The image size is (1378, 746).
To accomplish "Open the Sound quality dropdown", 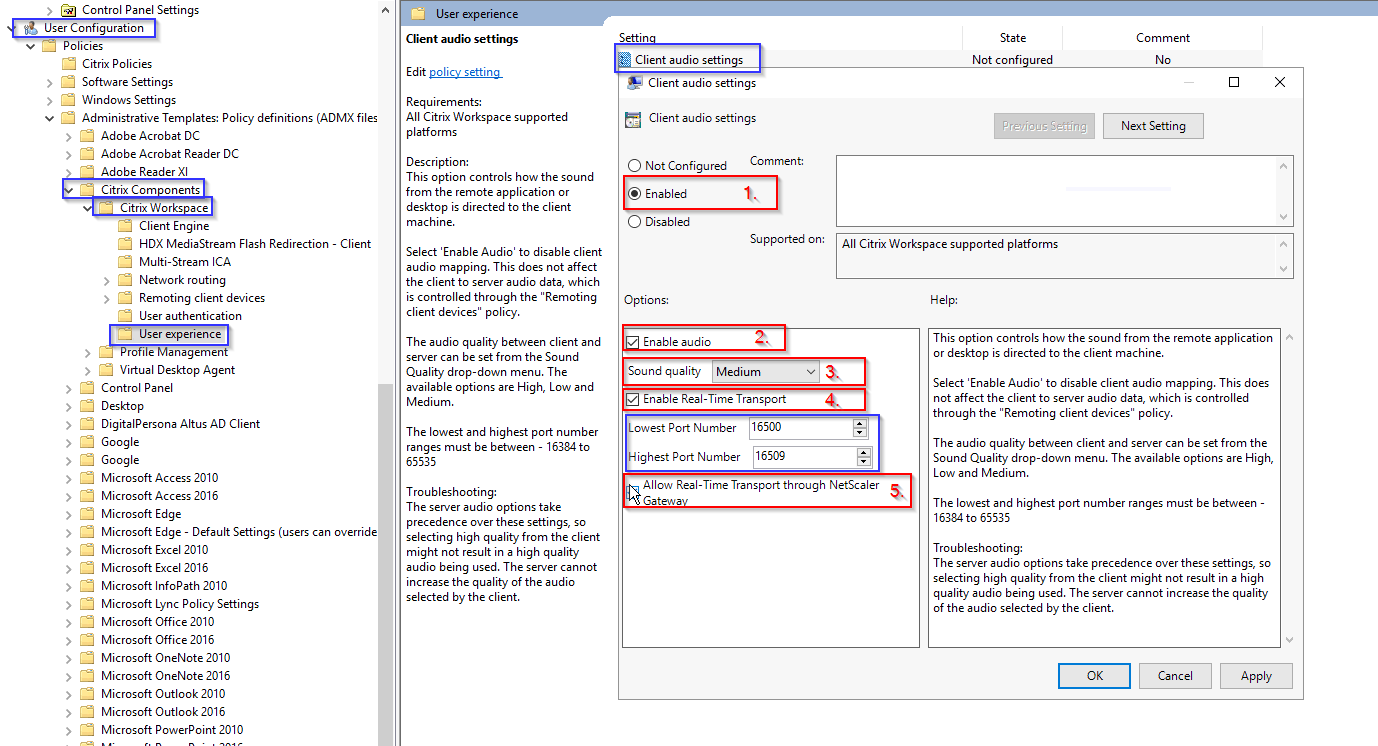I will (x=767, y=372).
